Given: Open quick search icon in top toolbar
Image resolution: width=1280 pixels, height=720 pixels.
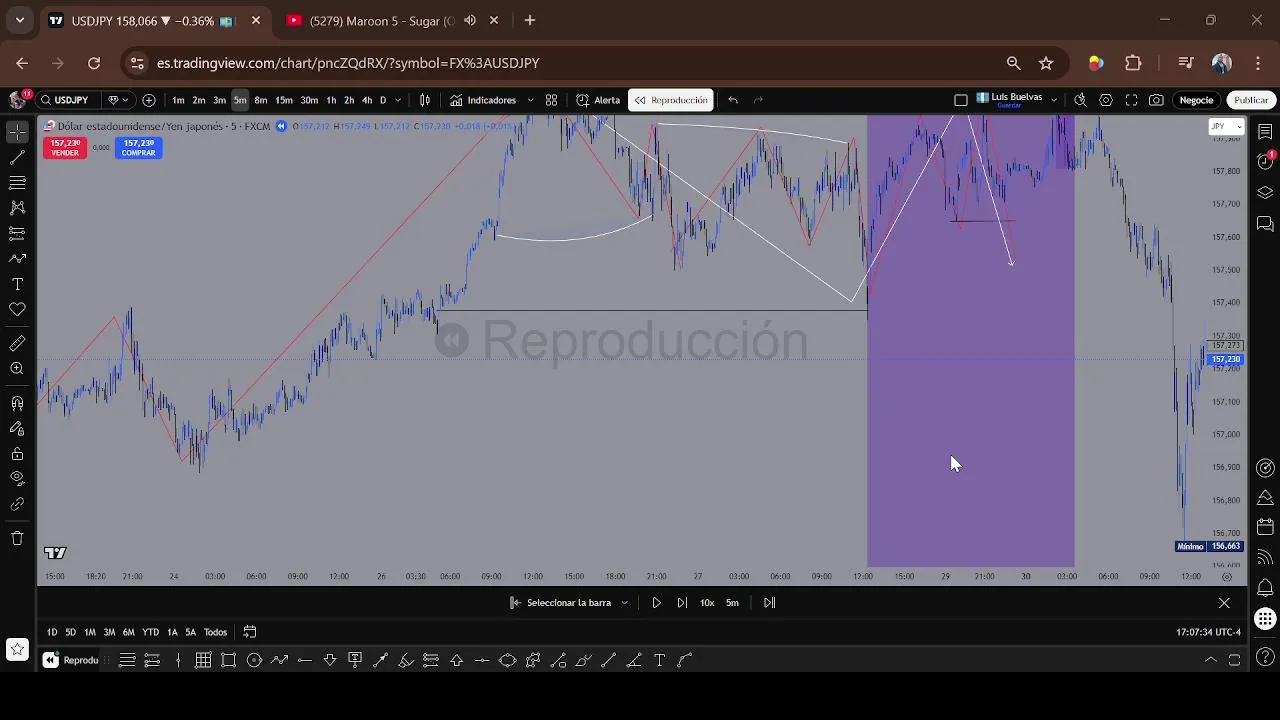Looking at the screenshot, I should click(x=1080, y=100).
